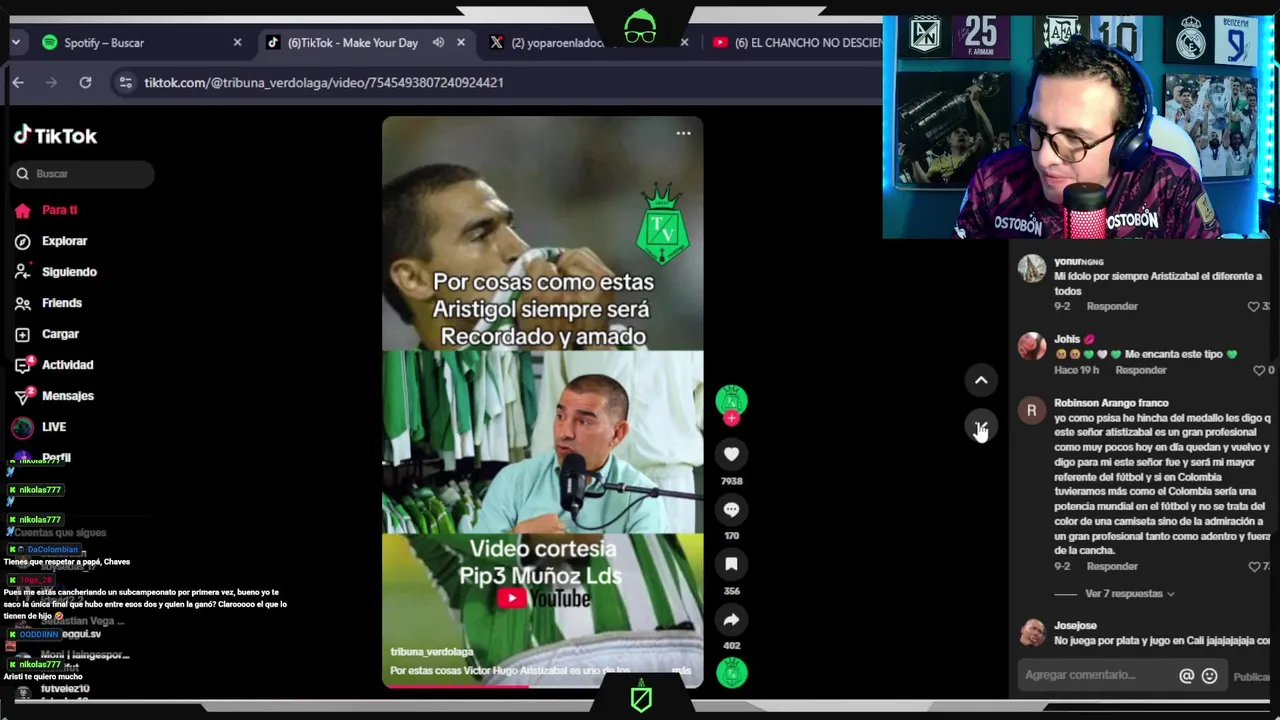Image resolution: width=1280 pixels, height=720 pixels.
Task: Share the video with the arrow icon
Action: [731, 620]
